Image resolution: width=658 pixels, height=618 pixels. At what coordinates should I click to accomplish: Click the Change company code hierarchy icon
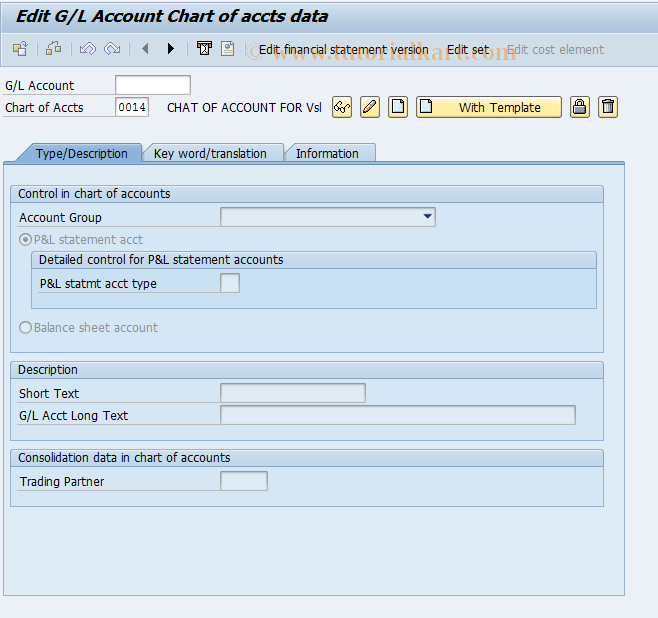pos(53,49)
